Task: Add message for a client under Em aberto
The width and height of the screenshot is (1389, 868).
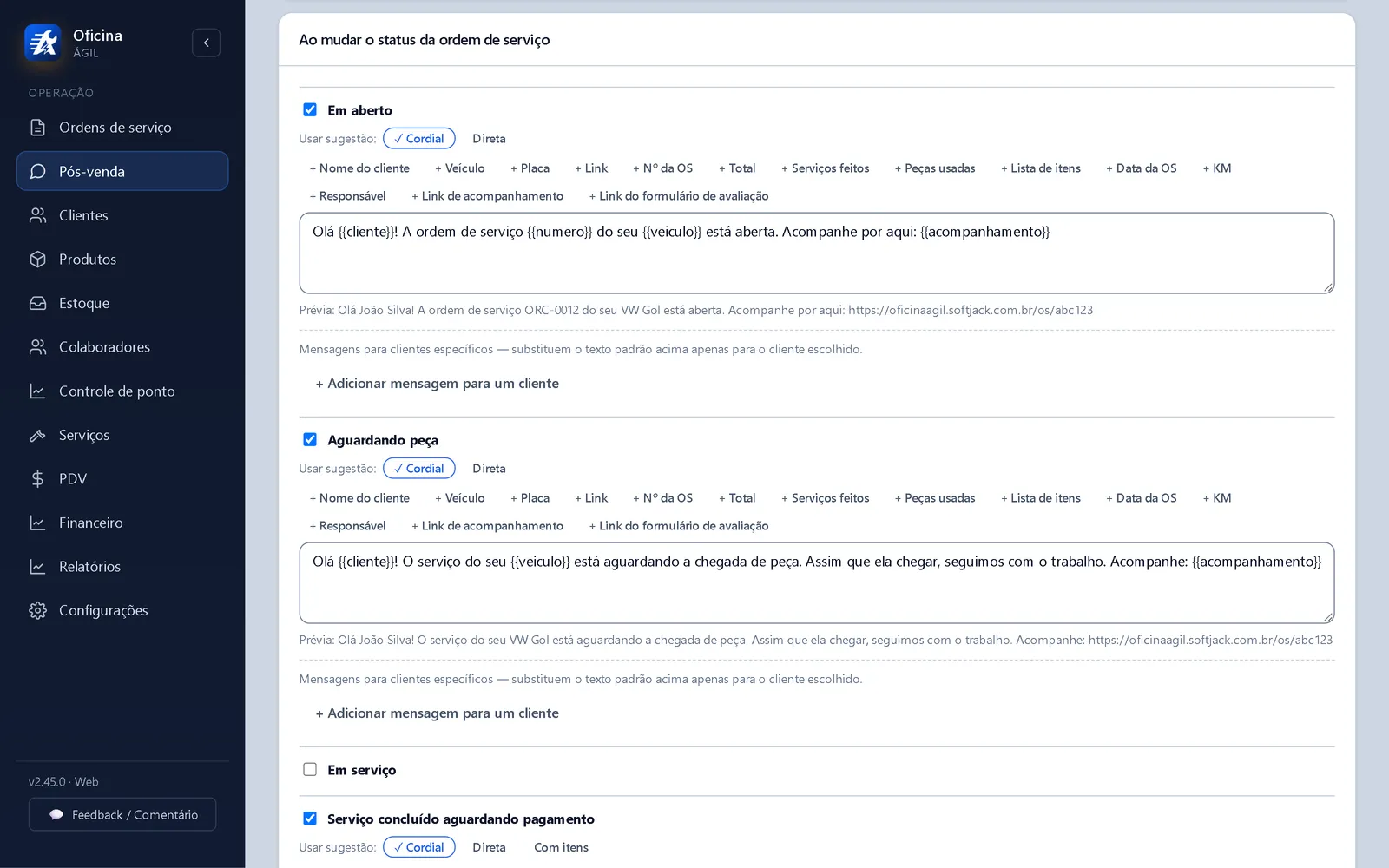Action: 437,384
